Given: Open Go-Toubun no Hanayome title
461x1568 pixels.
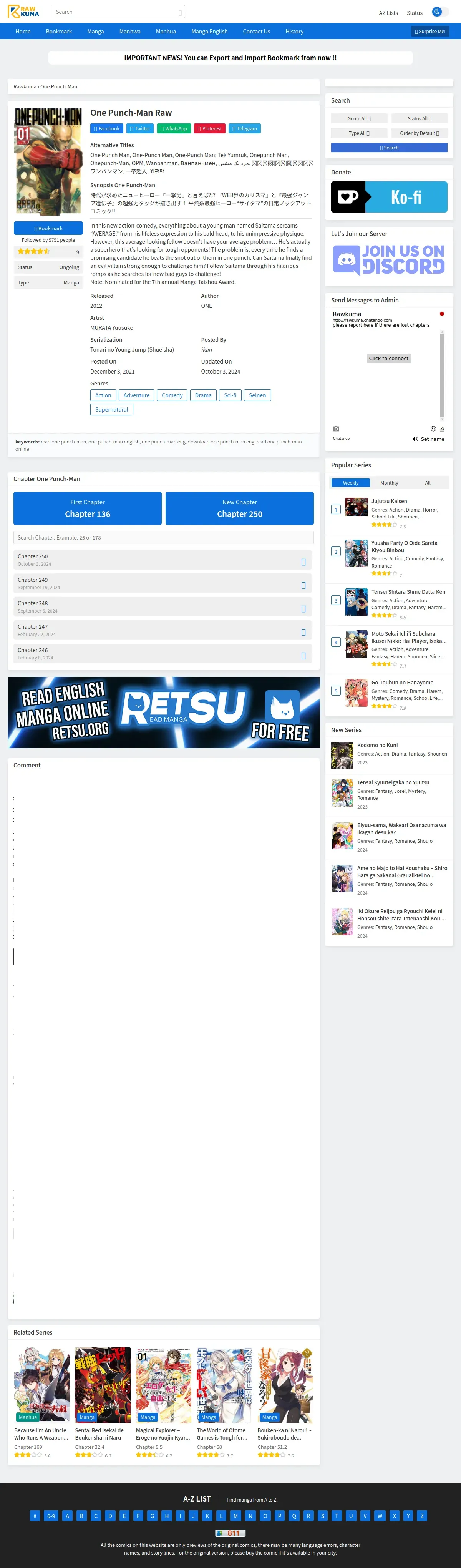Looking at the screenshot, I should coord(403,682).
